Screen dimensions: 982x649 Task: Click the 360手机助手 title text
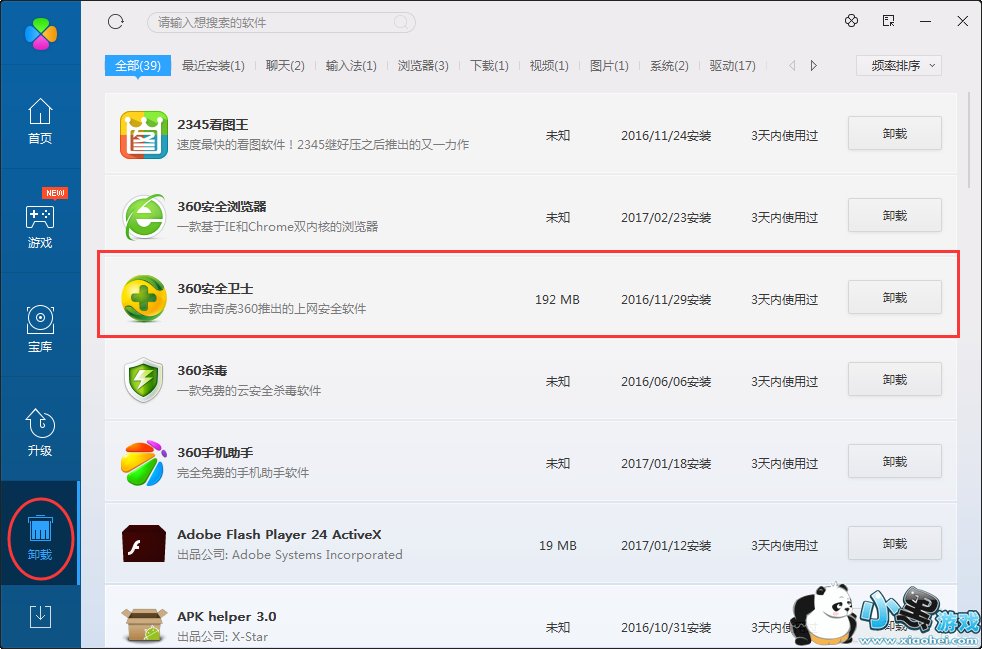pyautogui.click(x=215, y=452)
